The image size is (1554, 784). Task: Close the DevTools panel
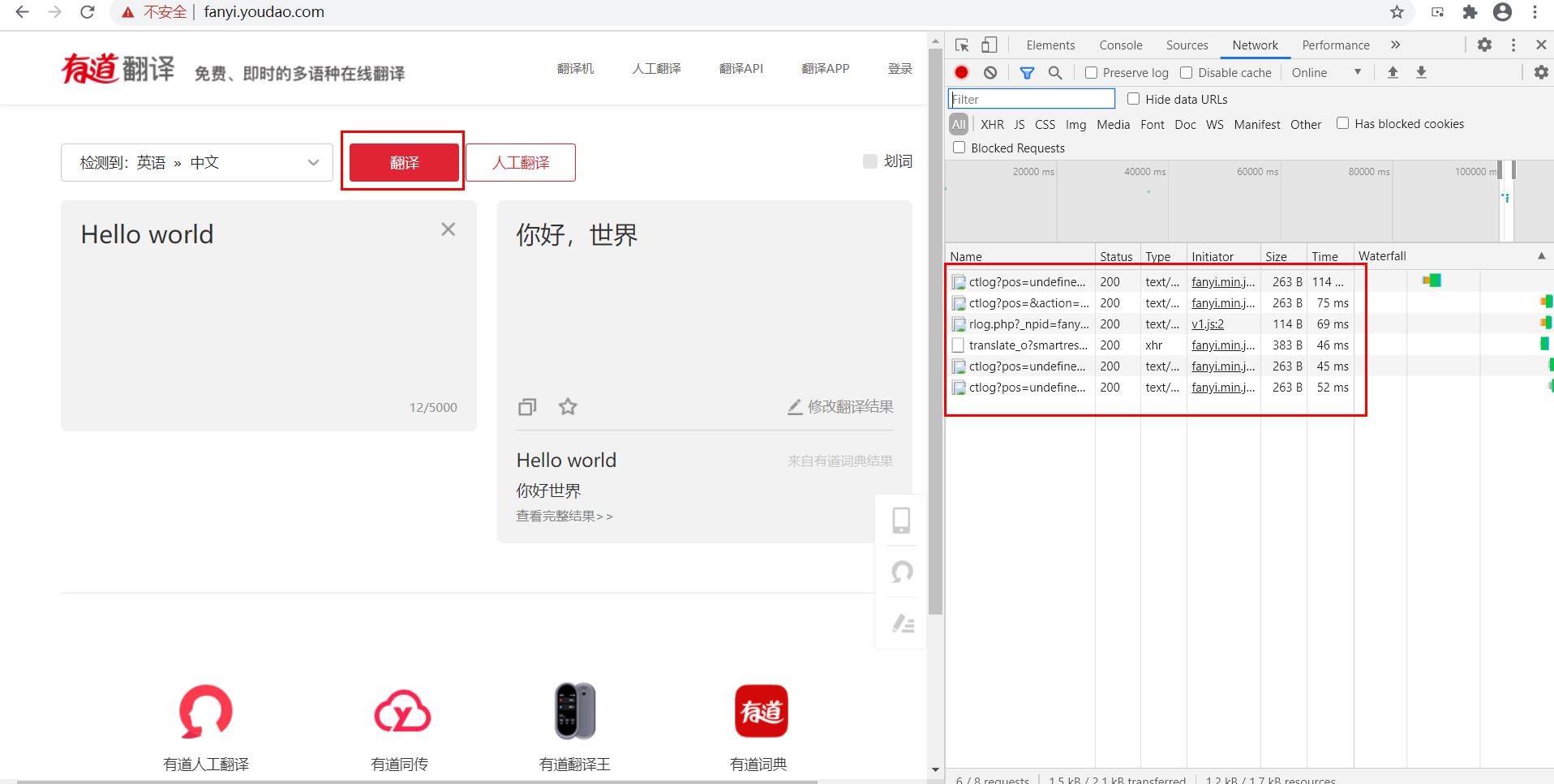pos(1541,45)
